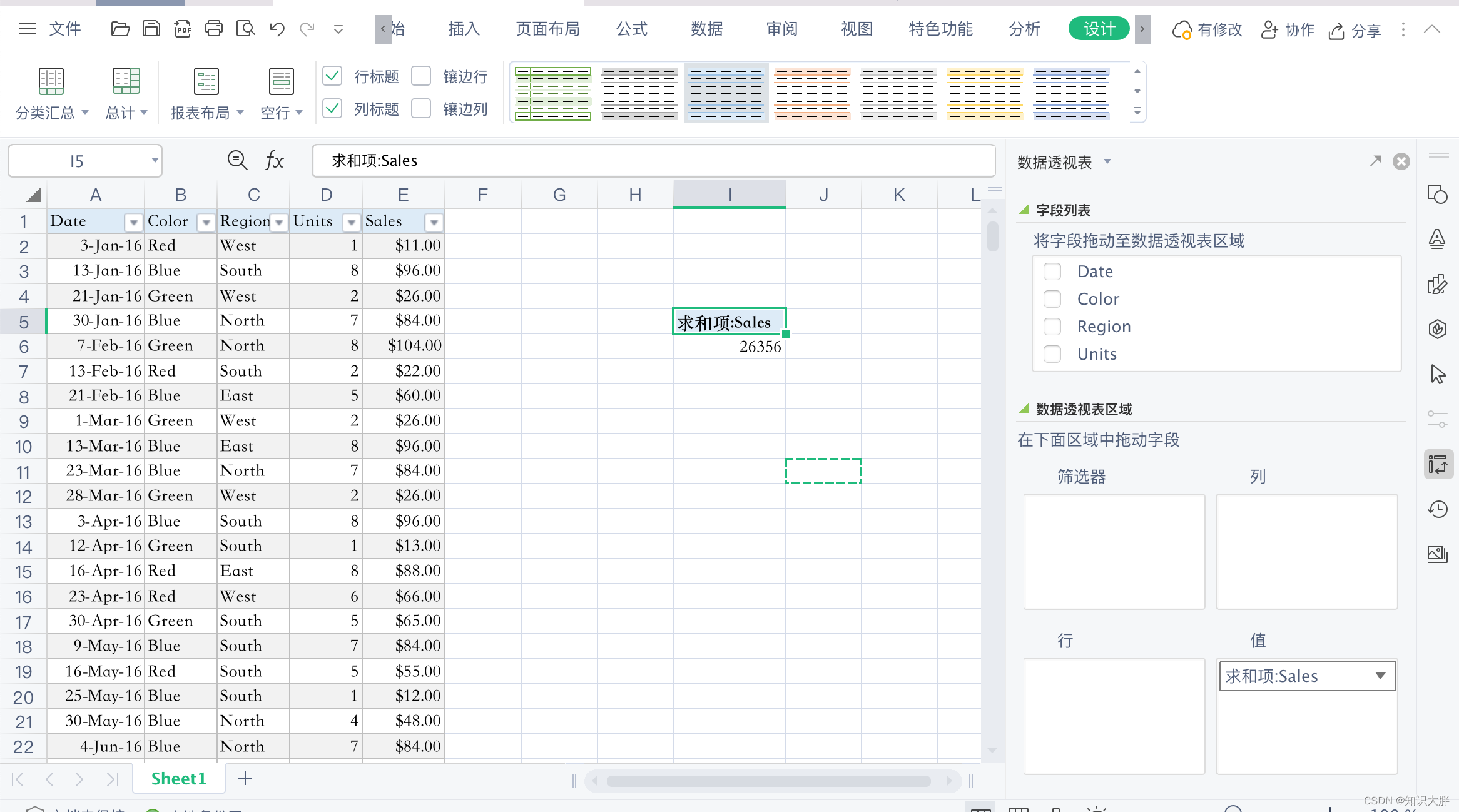The width and height of the screenshot is (1459, 812).
Task: Click the 文件 menu
Action: (x=65, y=29)
